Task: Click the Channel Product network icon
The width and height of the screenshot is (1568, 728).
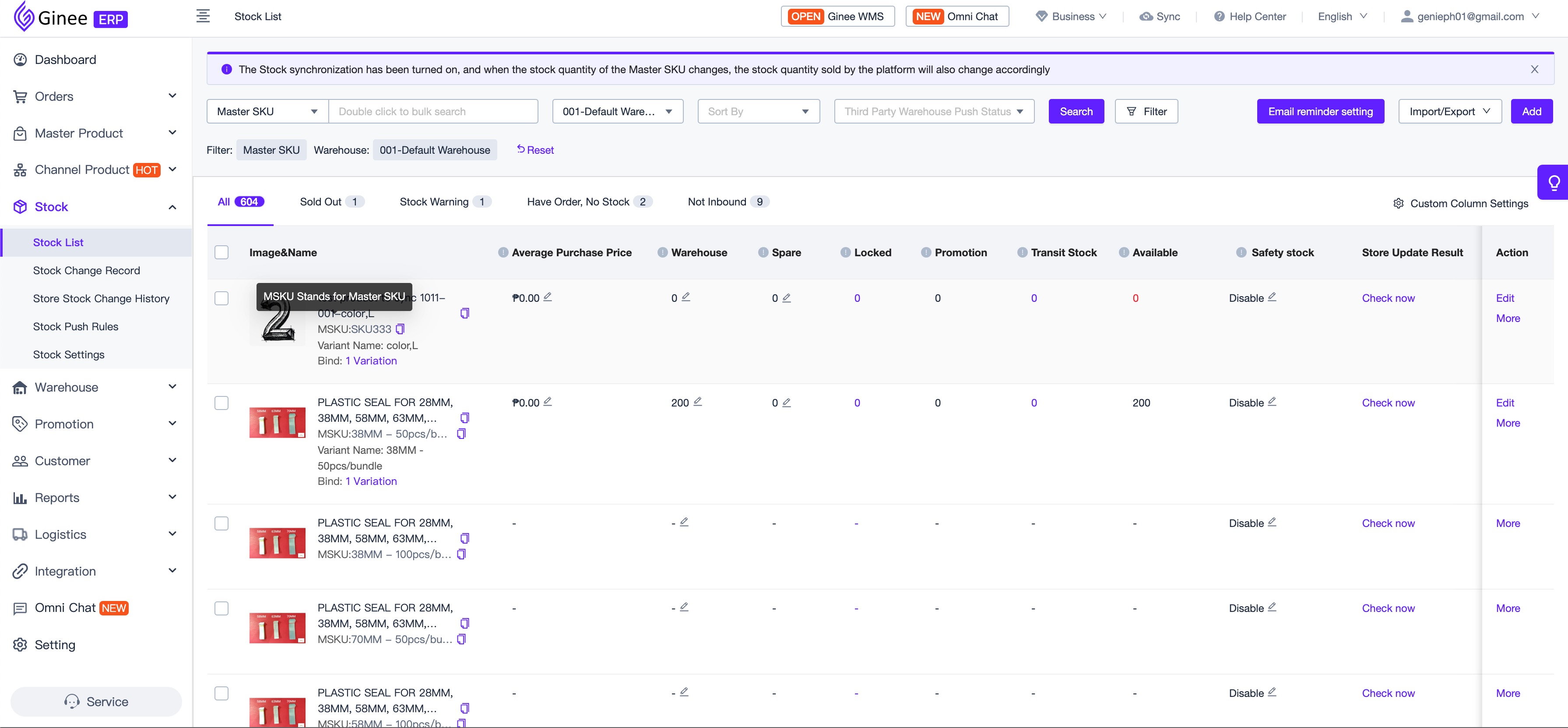Action: pos(20,170)
